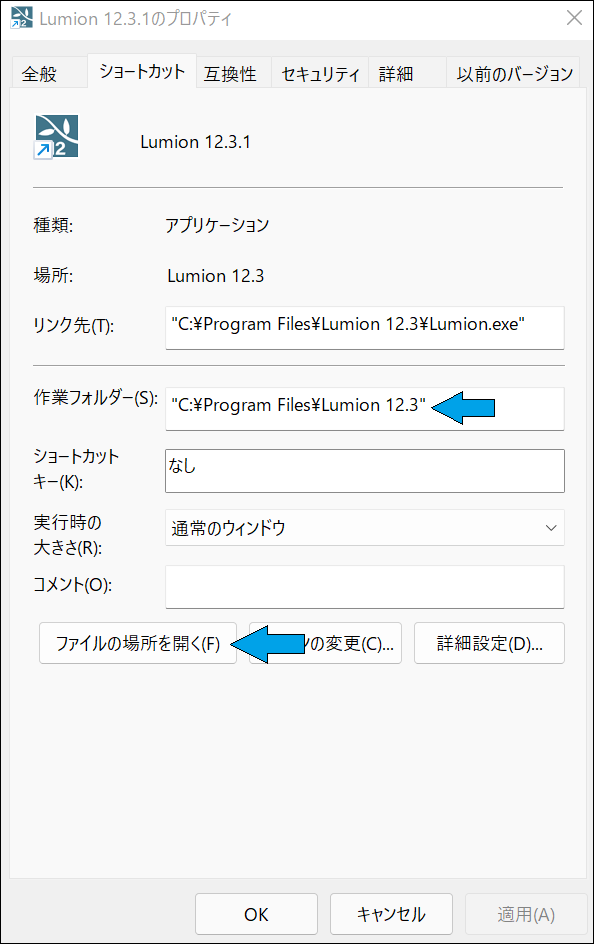Expand the 実行時の大きさ dropdown

point(365,528)
